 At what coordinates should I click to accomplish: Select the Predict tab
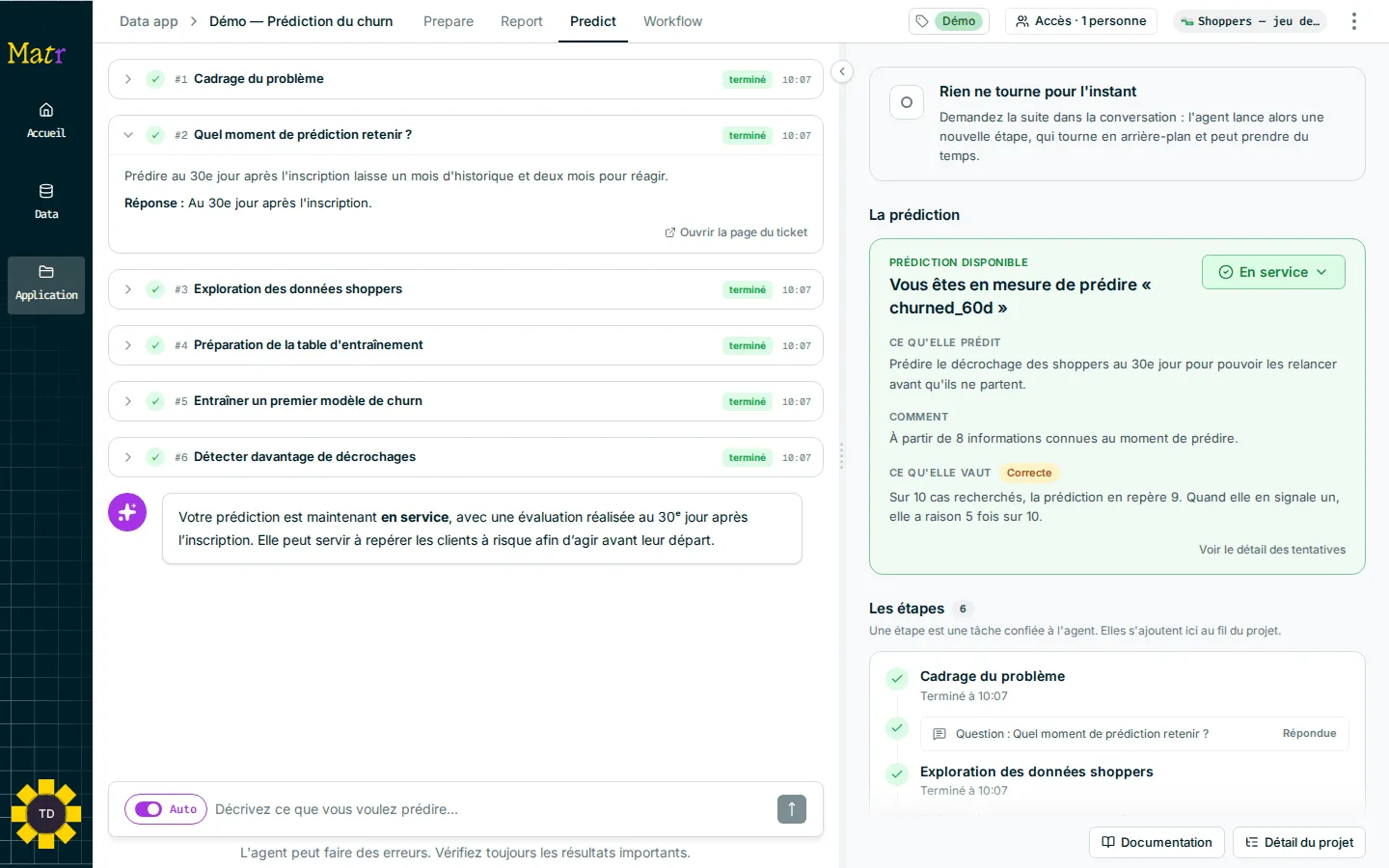click(593, 21)
